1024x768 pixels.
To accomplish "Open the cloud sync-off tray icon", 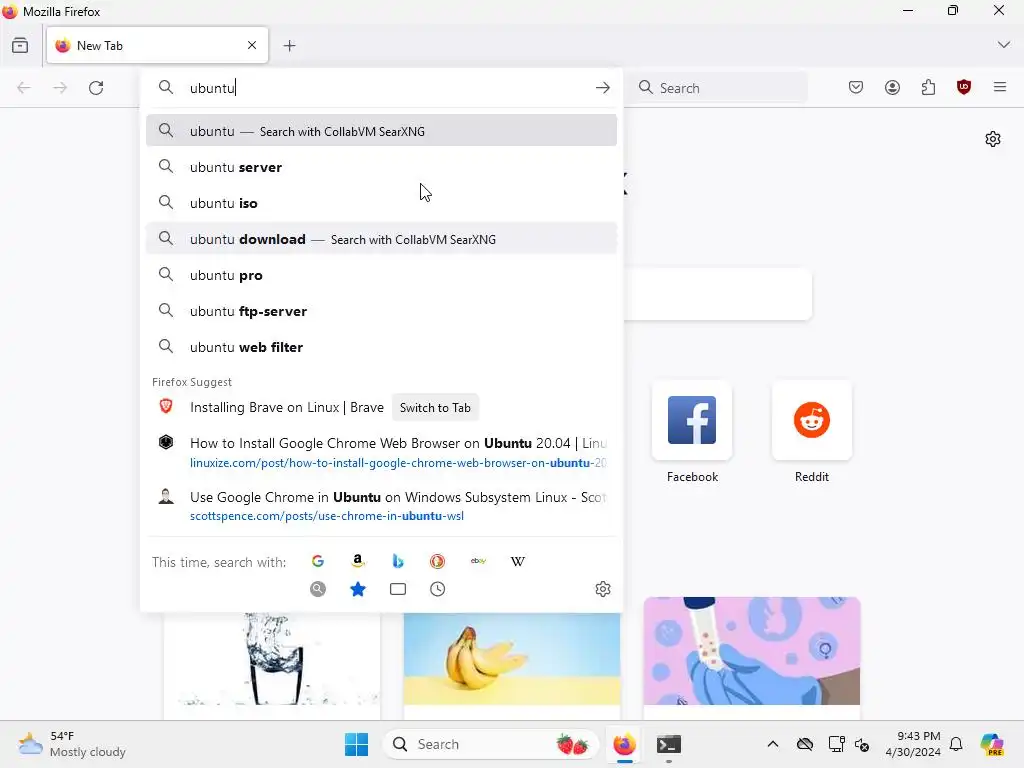I will (x=805, y=744).
